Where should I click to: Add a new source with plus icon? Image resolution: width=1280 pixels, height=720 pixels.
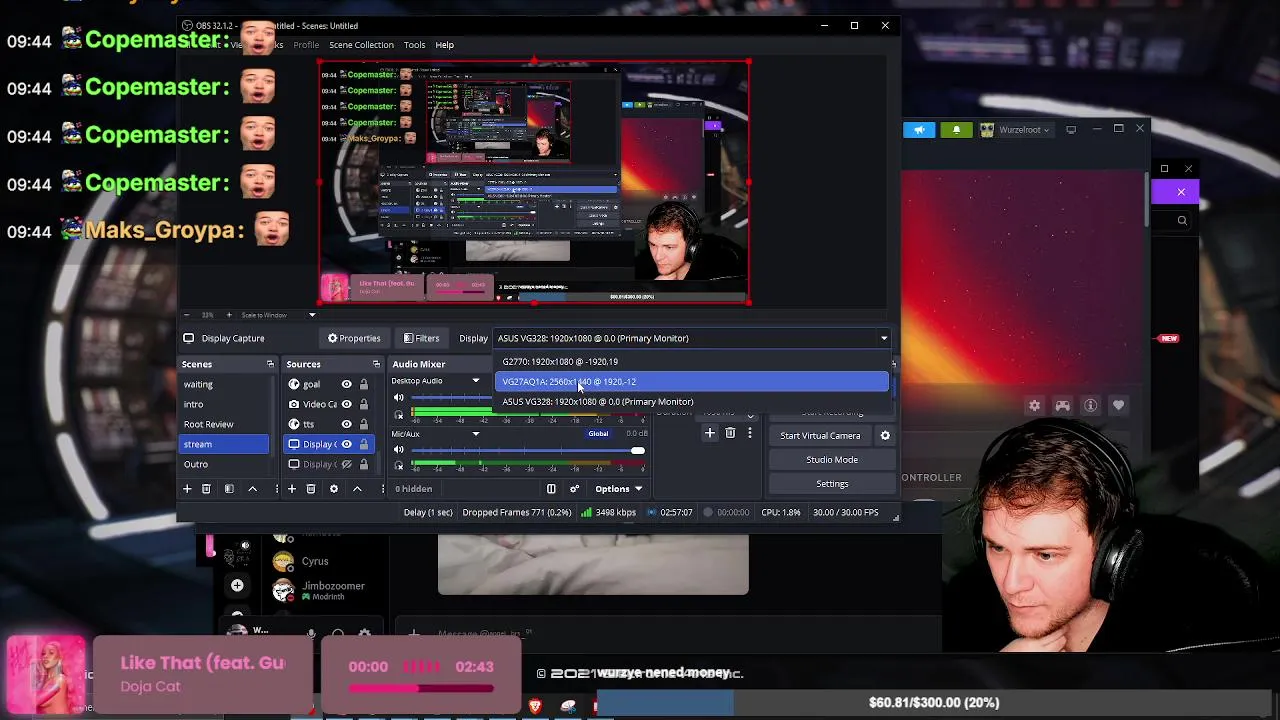tap(291, 489)
